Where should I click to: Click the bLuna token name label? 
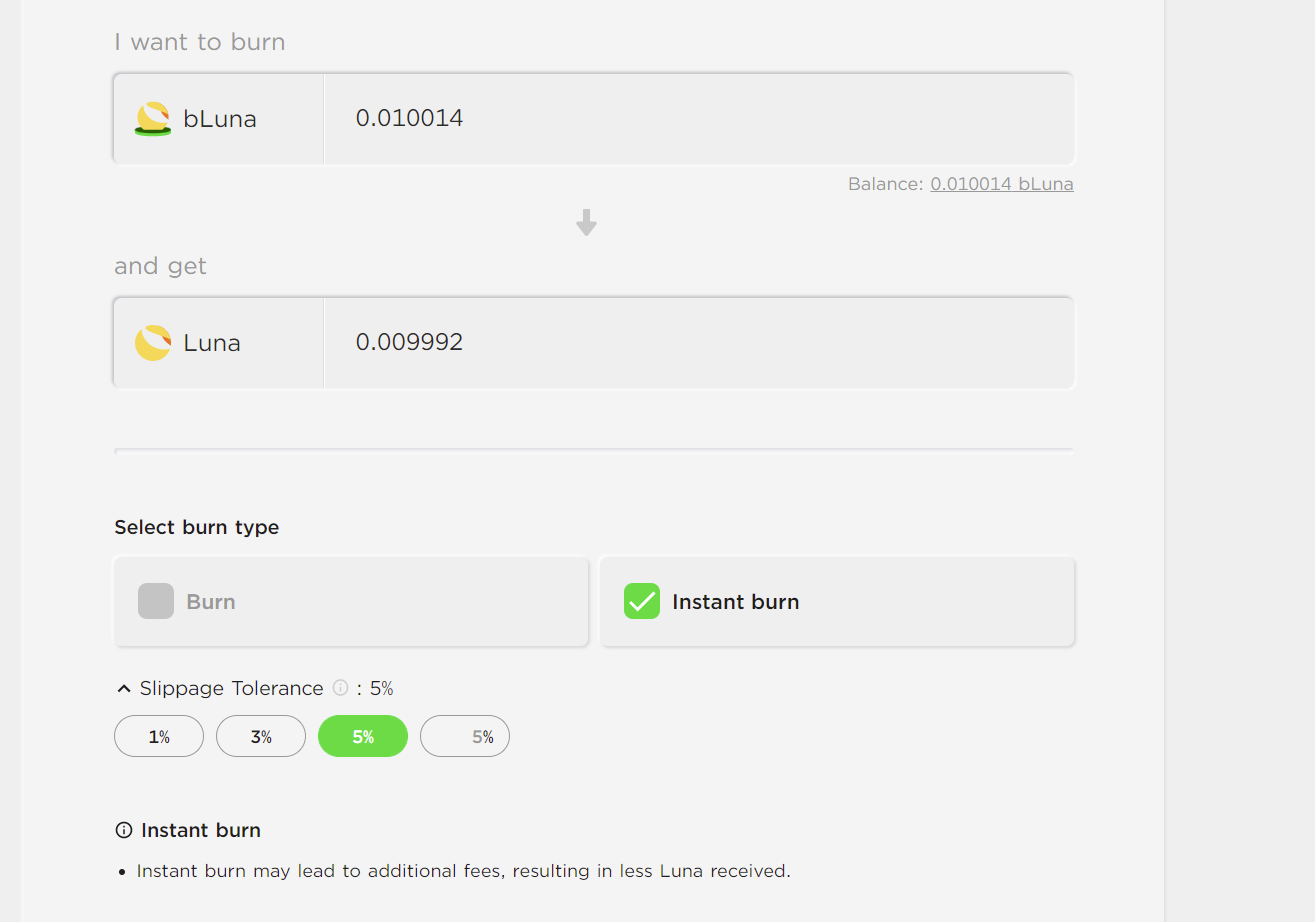pos(220,119)
